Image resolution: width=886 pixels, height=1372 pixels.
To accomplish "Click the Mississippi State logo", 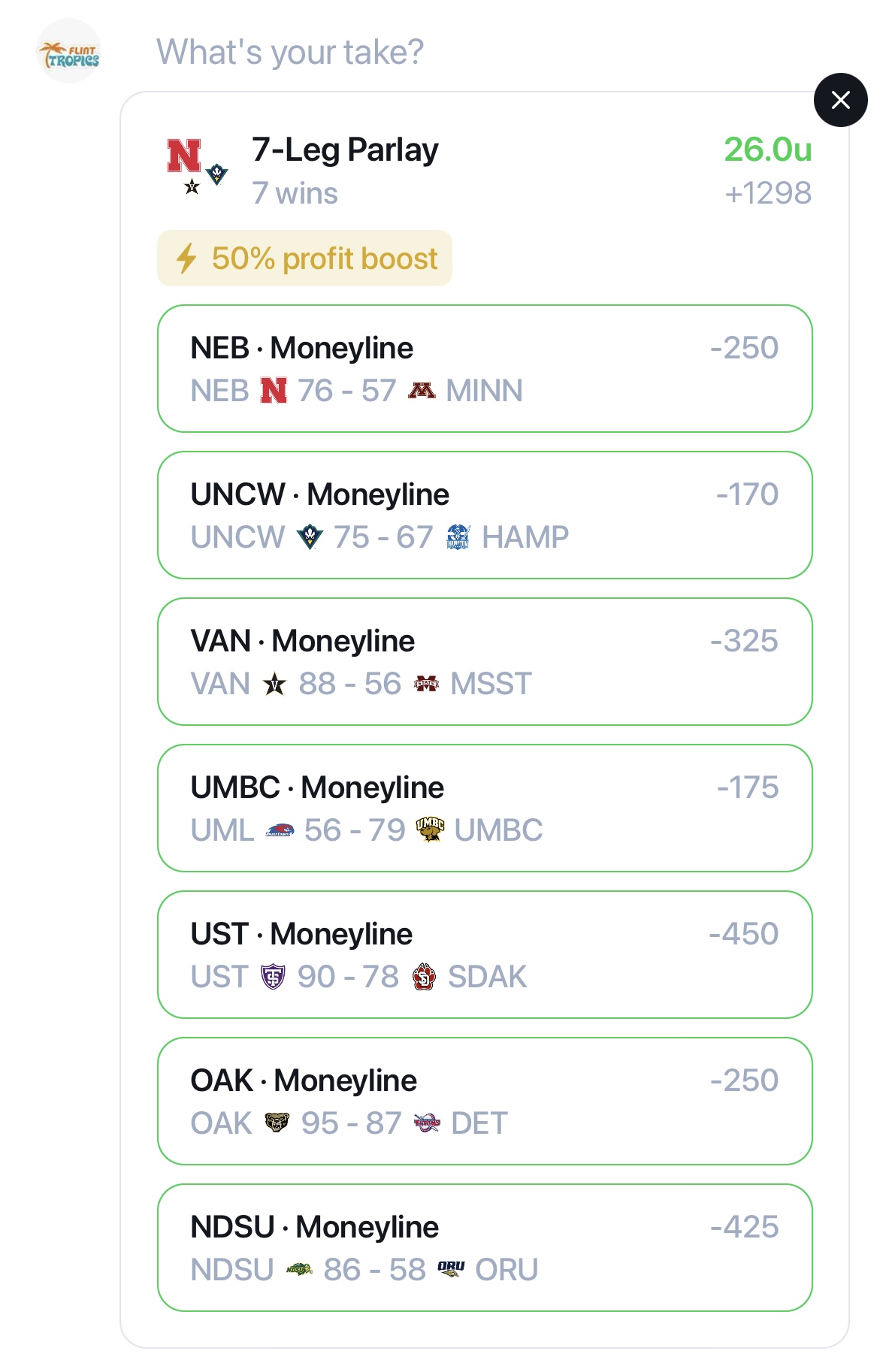I will [426, 684].
